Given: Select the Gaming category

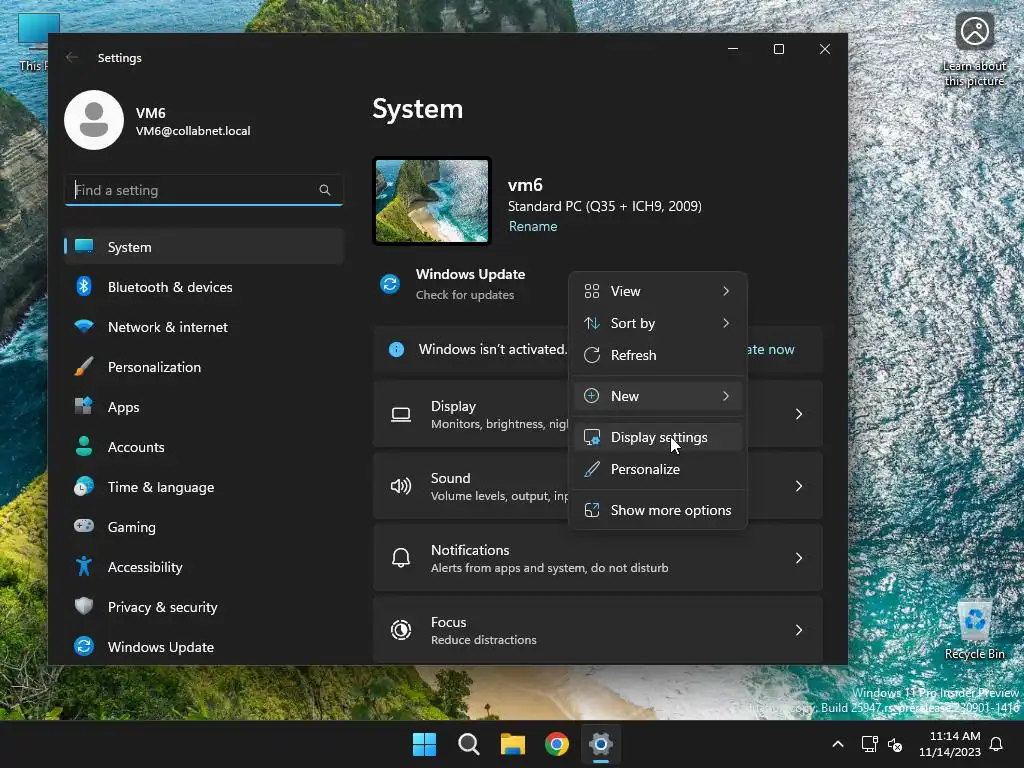Looking at the screenshot, I should [204, 527].
